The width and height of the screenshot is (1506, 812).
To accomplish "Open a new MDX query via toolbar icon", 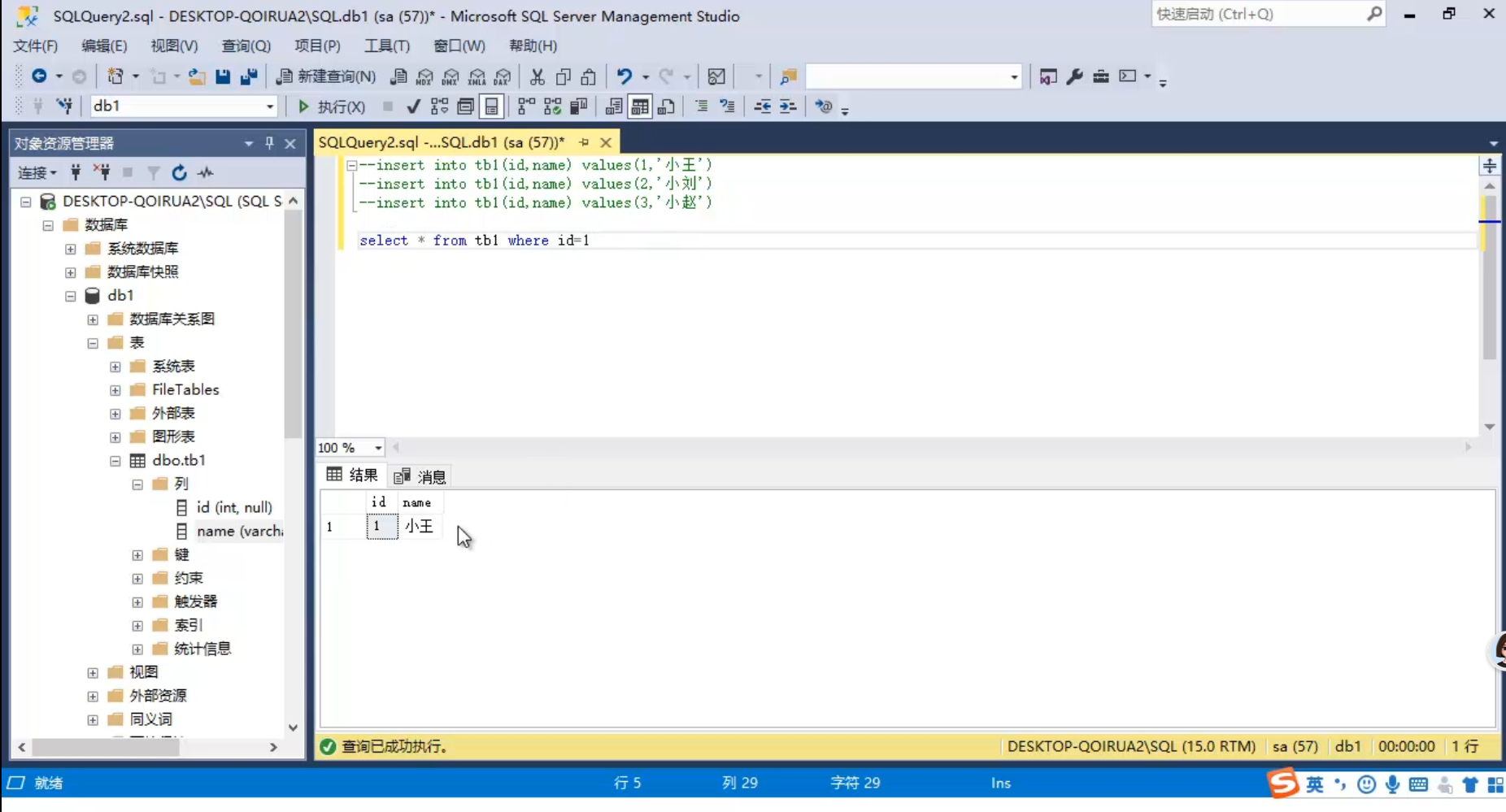I will 424,76.
